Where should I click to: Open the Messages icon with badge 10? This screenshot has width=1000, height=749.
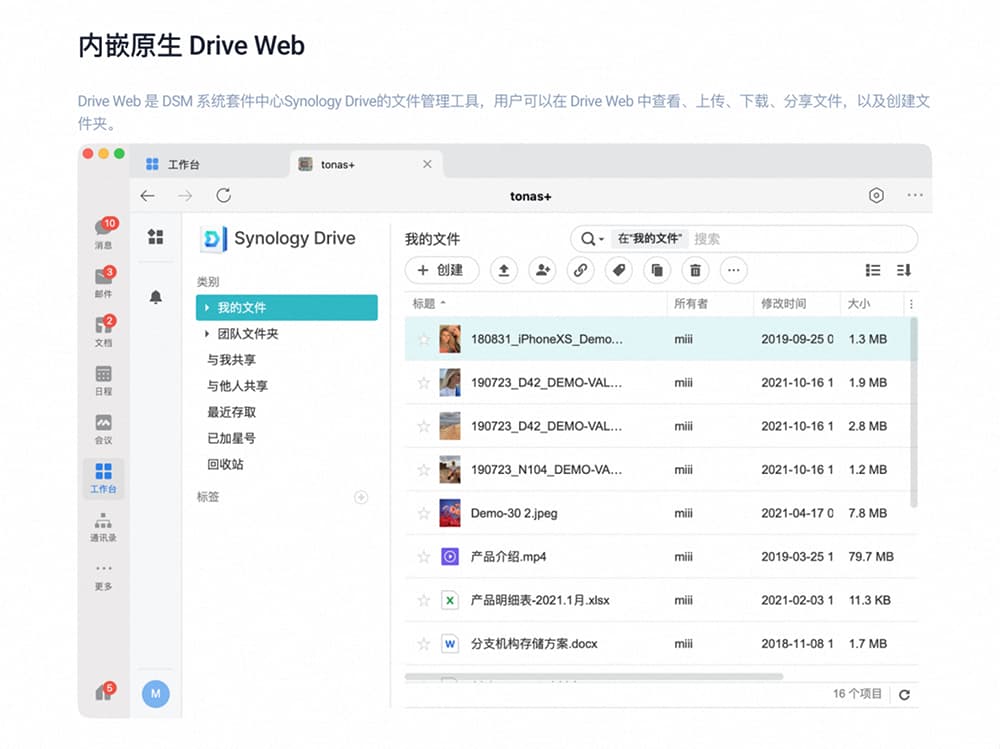click(x=104, y=233)
